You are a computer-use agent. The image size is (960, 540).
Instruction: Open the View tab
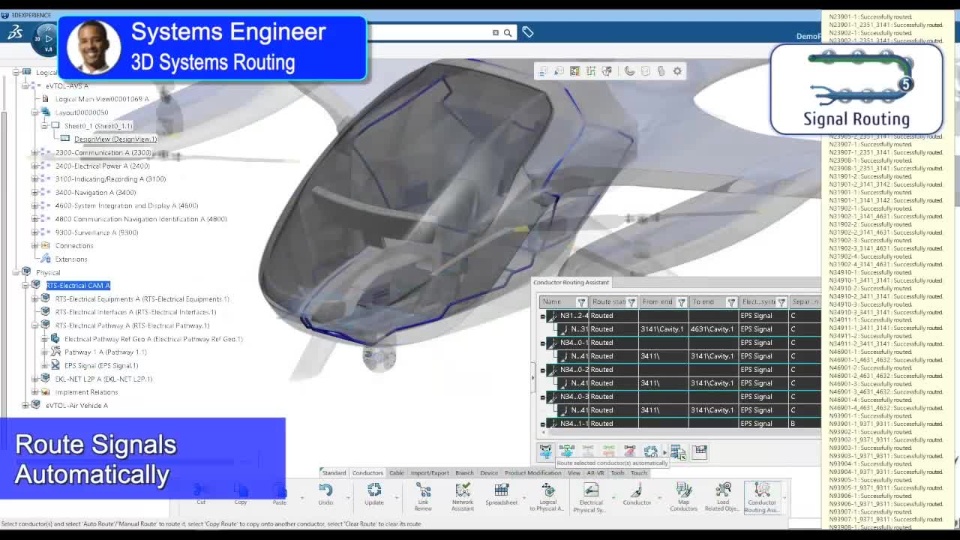tap(574, 473)
